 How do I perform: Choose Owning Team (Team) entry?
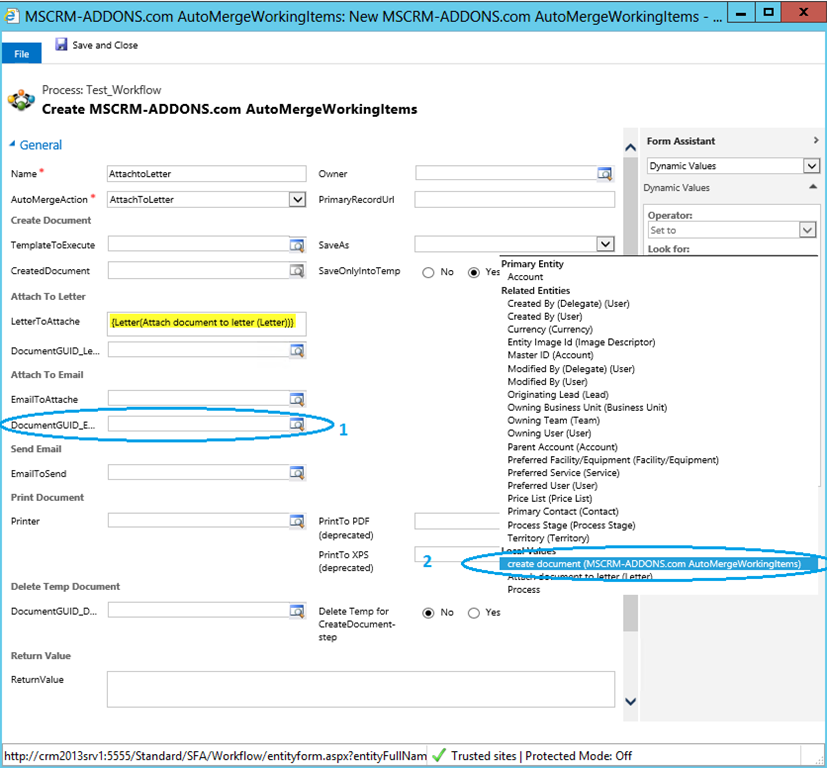click(x=554, y=420)
